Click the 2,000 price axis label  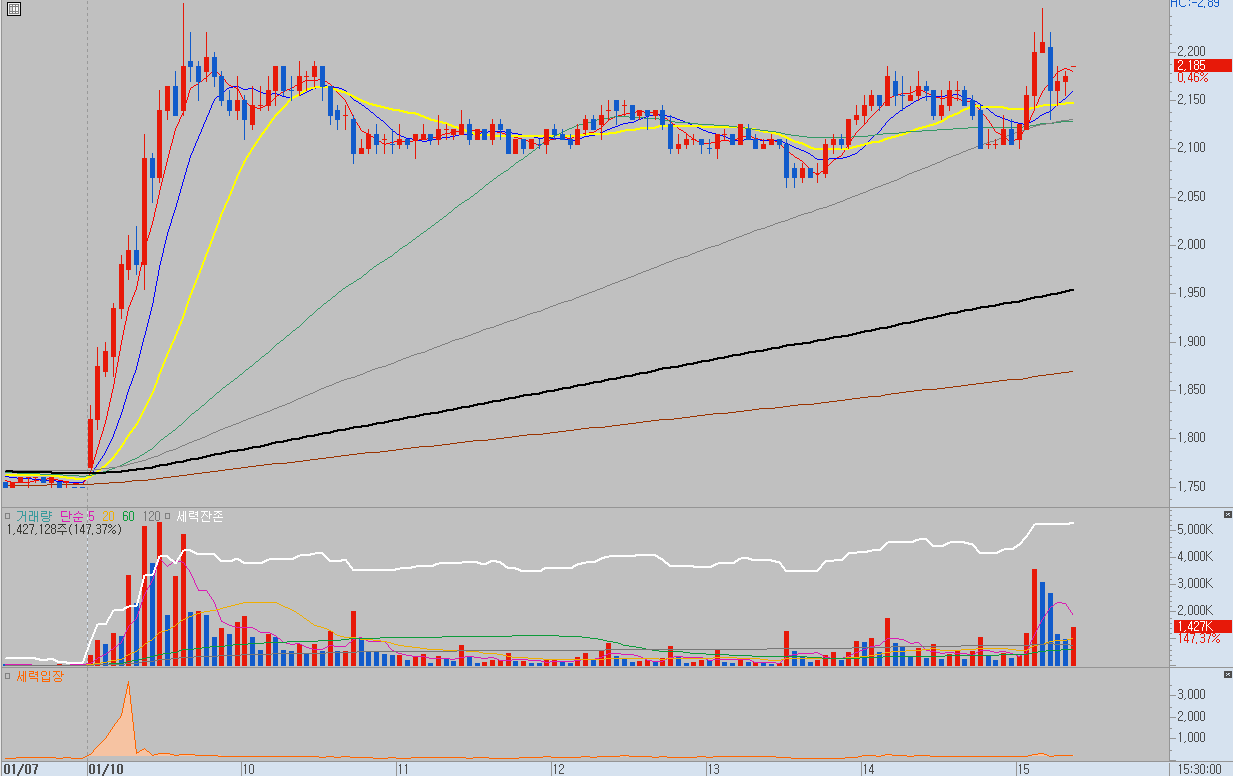pyautogui.click(x=1191, y=245)
